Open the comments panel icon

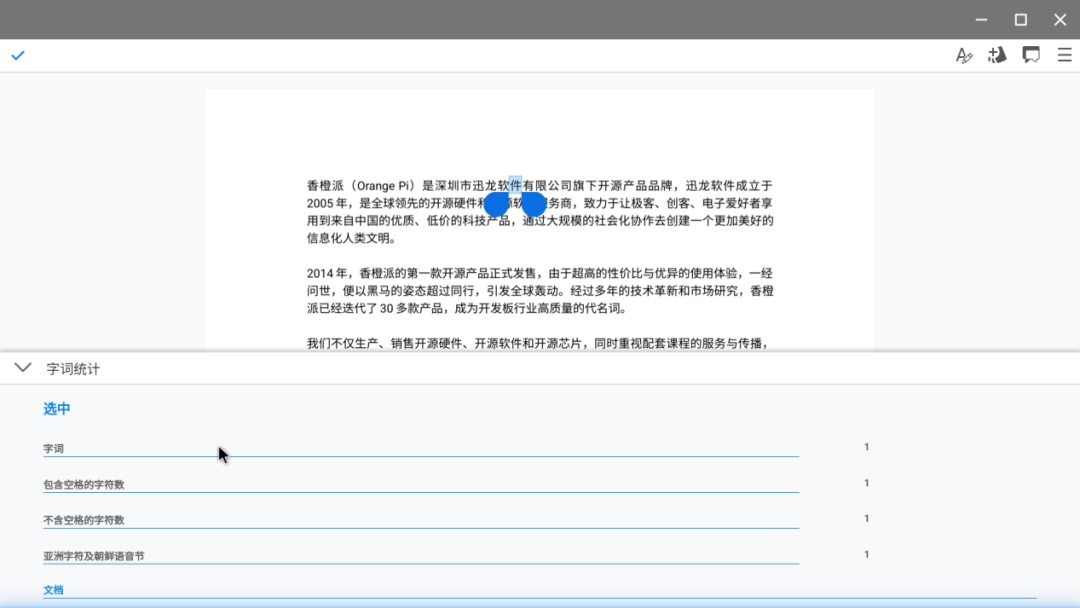pyautogui.click(x=1031, y=55)
